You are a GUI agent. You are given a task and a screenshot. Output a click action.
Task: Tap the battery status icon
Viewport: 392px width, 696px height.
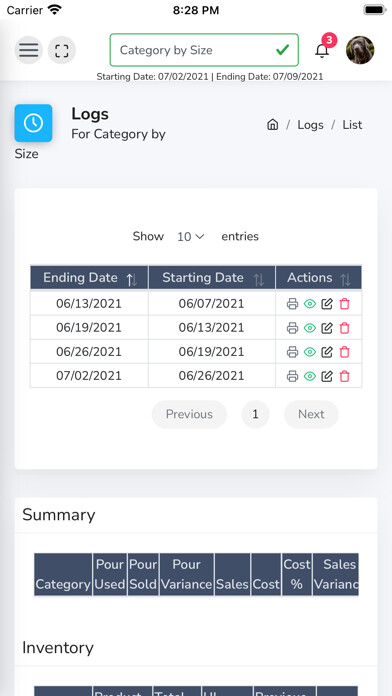[x=375, y=10]
